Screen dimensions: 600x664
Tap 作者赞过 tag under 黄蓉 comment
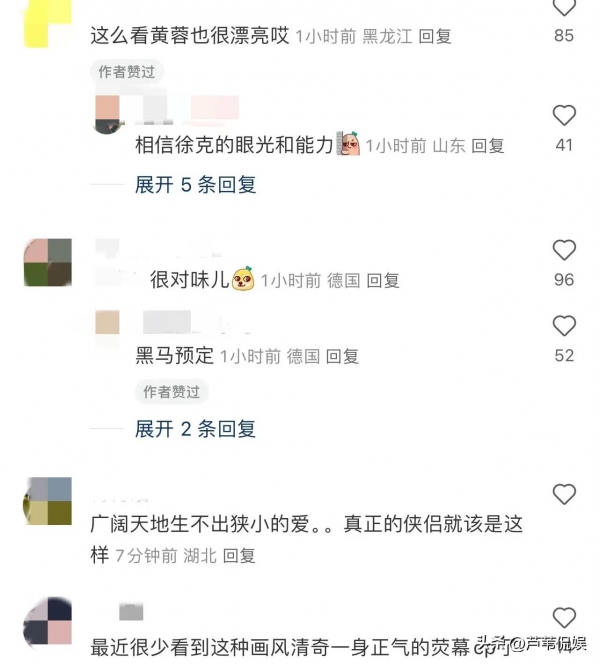[127, 72]
